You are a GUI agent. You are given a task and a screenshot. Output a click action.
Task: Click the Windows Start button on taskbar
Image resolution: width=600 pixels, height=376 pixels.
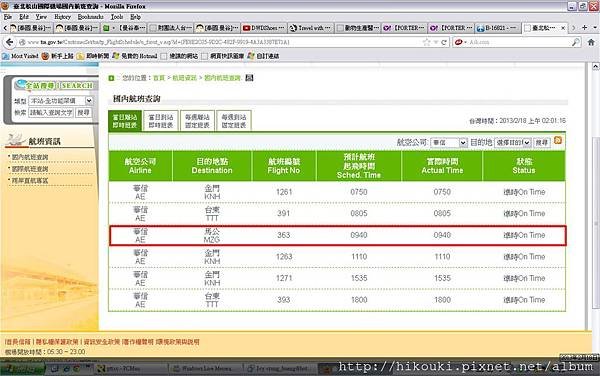[23, 369]
